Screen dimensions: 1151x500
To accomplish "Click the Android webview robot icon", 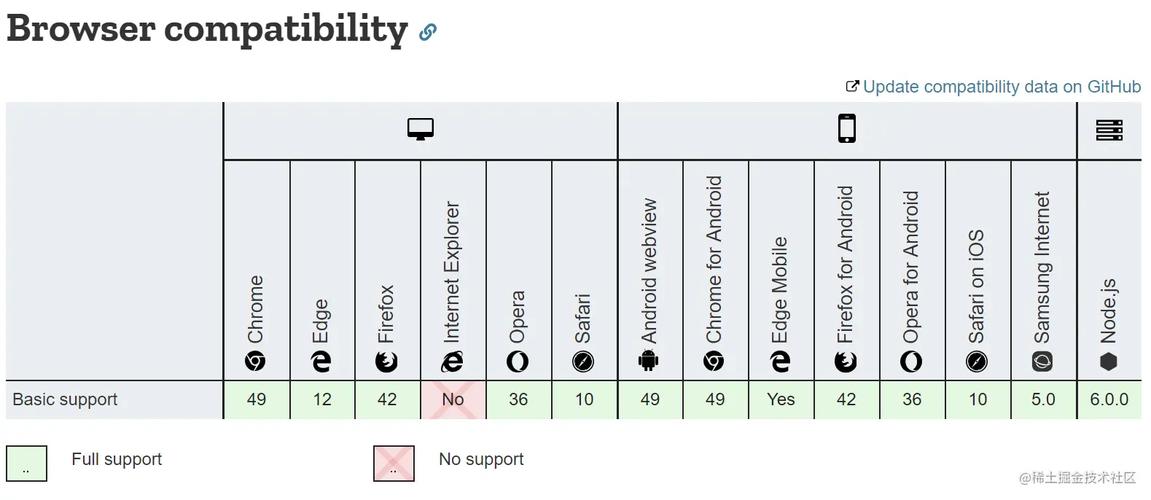I will tap(649, 362).
